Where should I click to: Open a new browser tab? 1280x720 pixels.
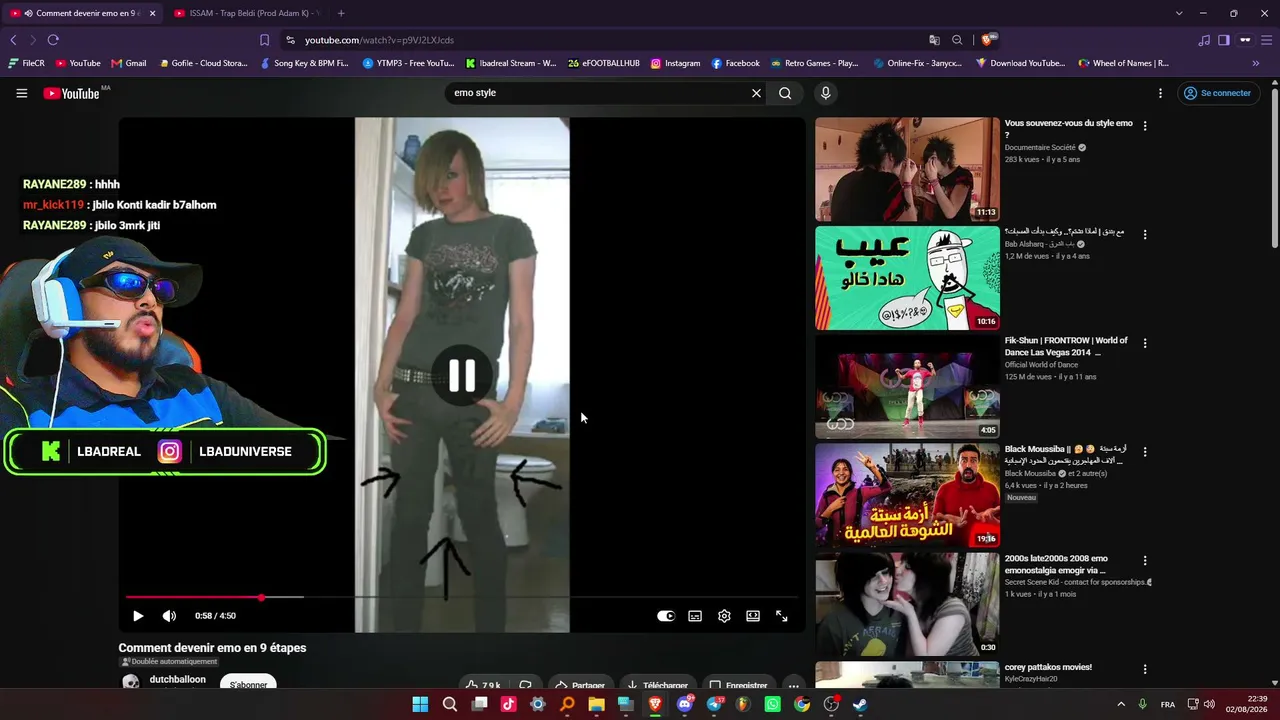pos(341,13)
